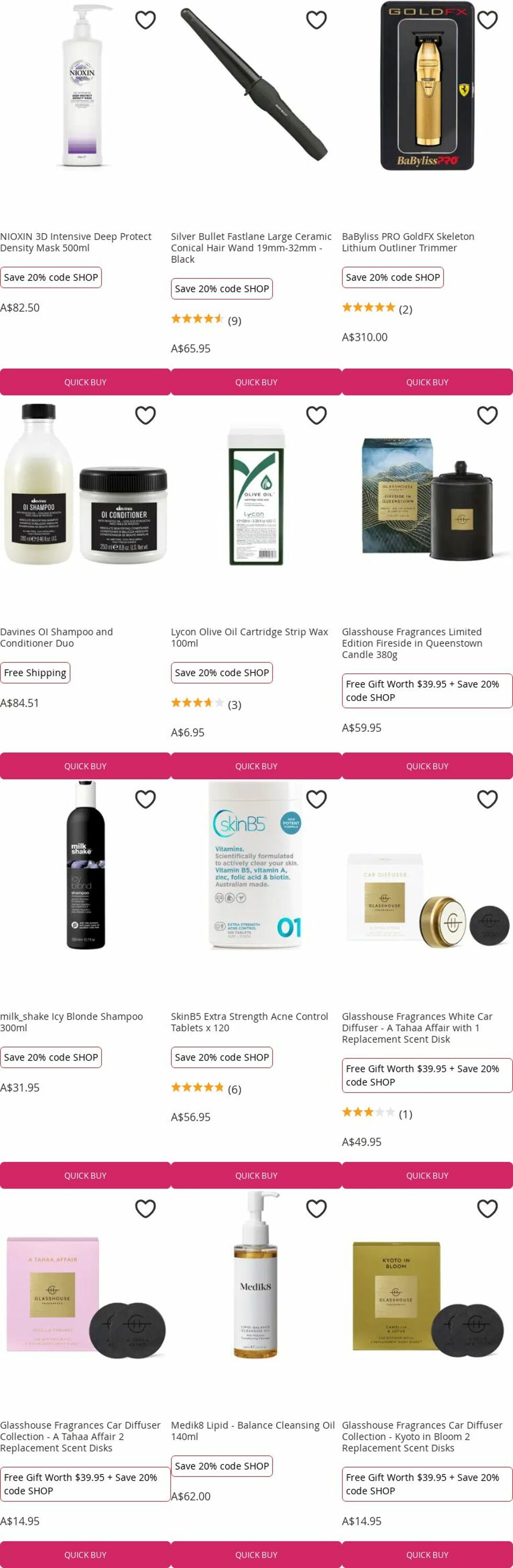The width and height of the screenshot is (513, 1568).
Task: Open SkinB5 Extra Strength Acne Control Tablets title
Action: point(249,1022)
